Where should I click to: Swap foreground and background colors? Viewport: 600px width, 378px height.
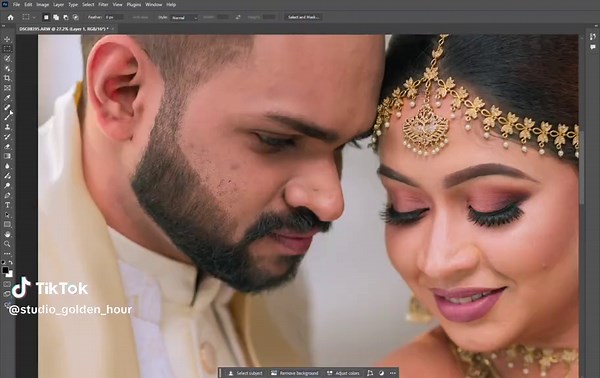[x=11, y=262]
